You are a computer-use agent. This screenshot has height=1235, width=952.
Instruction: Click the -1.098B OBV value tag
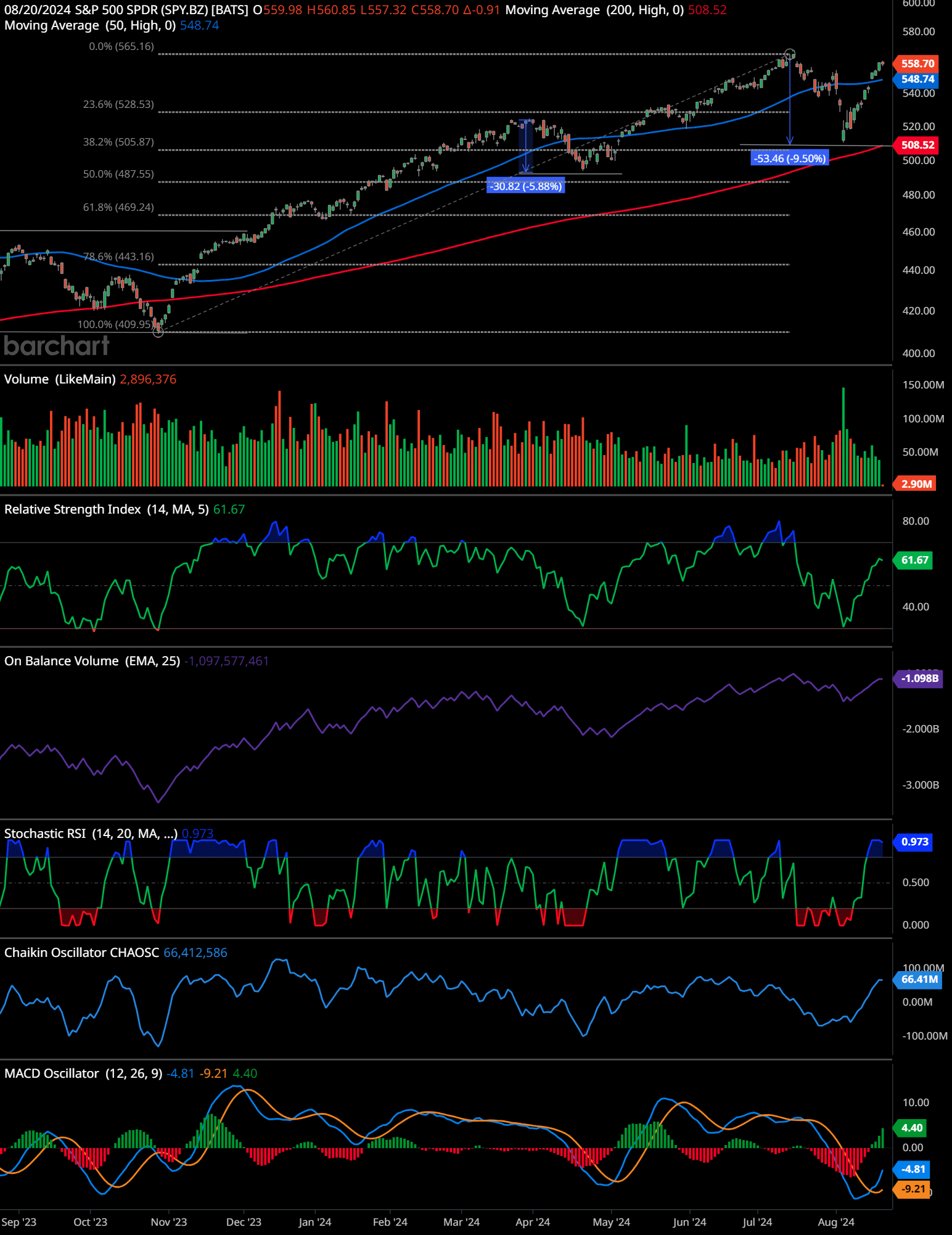click(x=919, y=678)
